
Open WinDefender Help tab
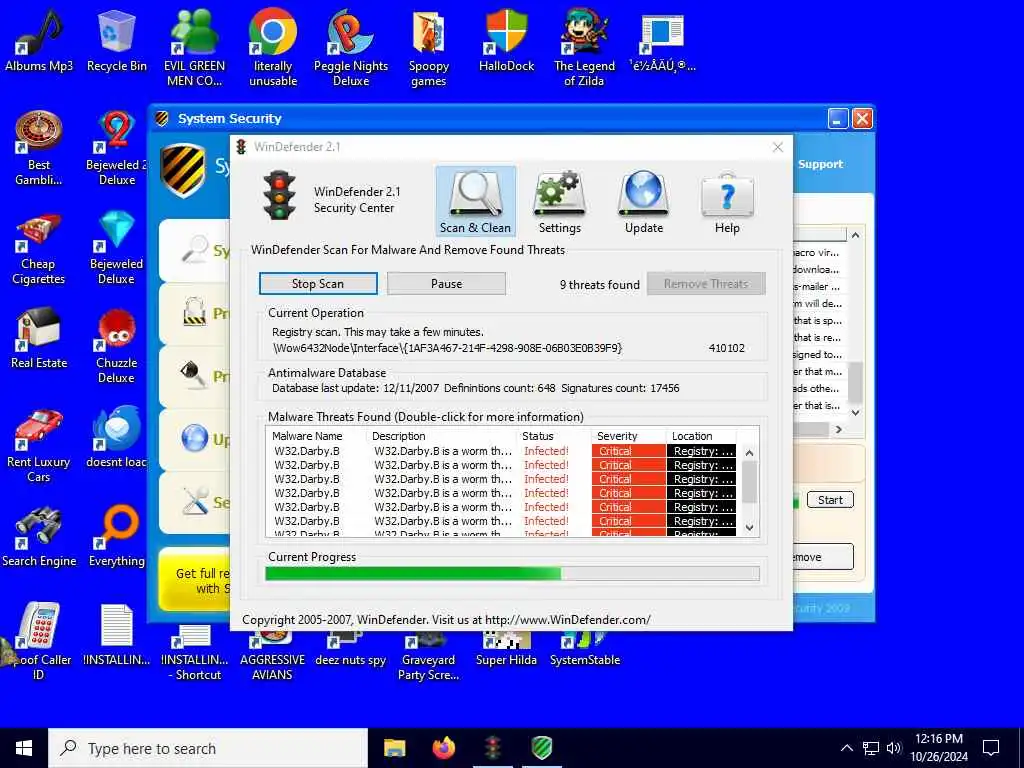tap(727, 201)
